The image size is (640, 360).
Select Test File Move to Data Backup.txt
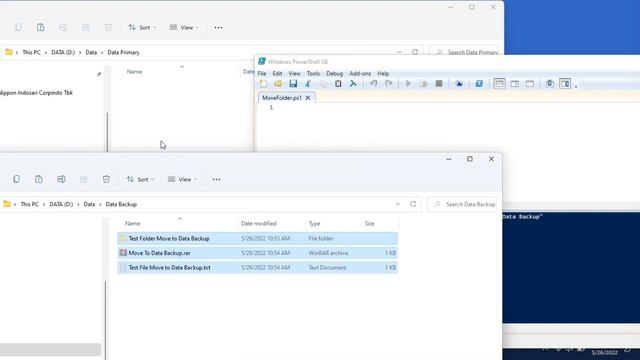258,268
